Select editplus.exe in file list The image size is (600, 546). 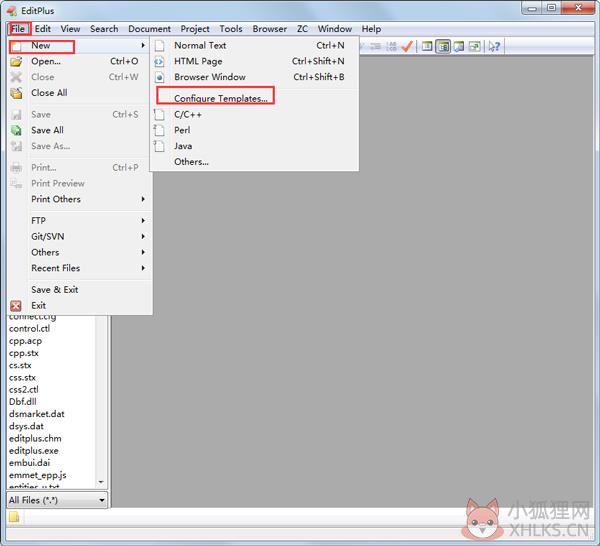(34, 451)
